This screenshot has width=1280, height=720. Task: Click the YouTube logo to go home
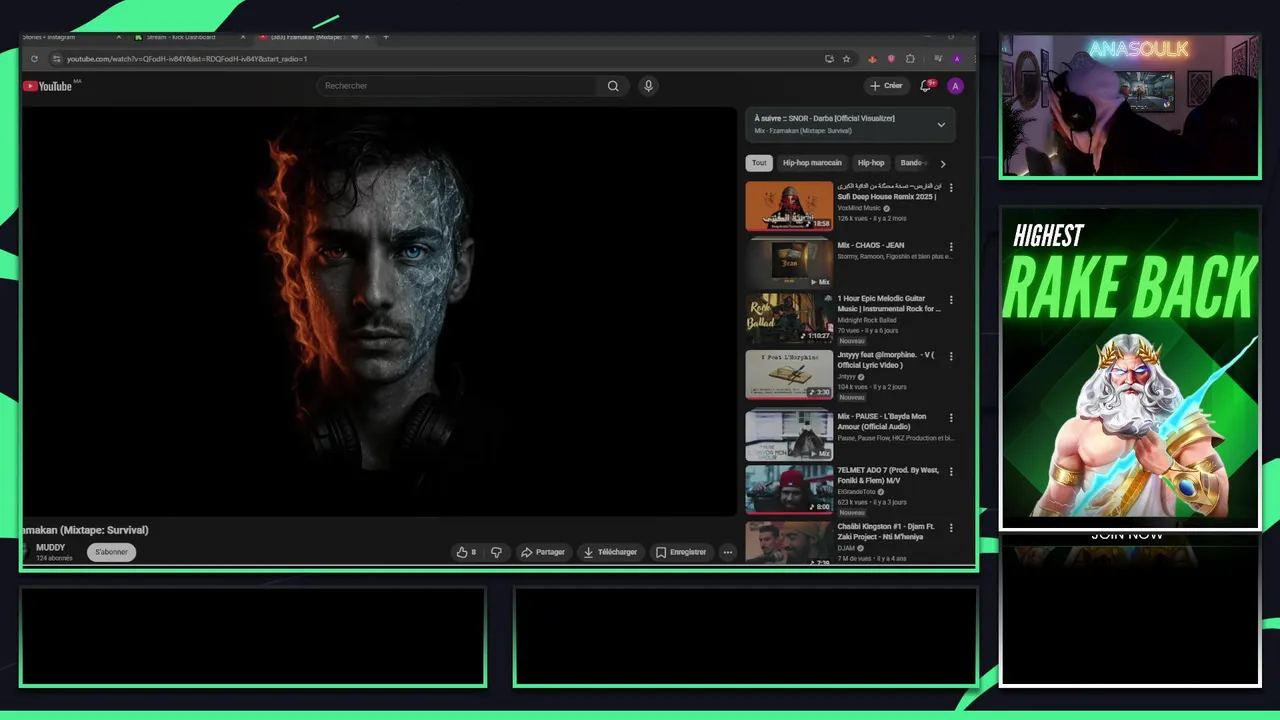point(47,86)
